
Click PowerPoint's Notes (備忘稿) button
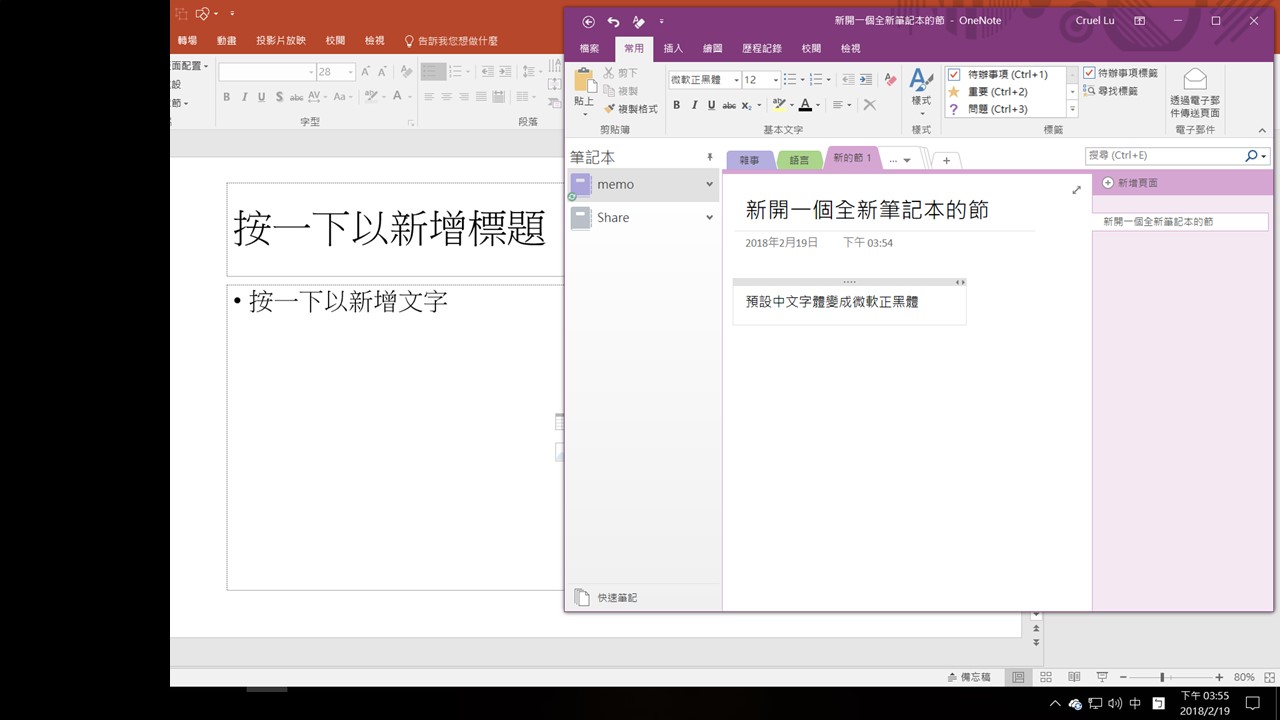click(x=968, y=677)
